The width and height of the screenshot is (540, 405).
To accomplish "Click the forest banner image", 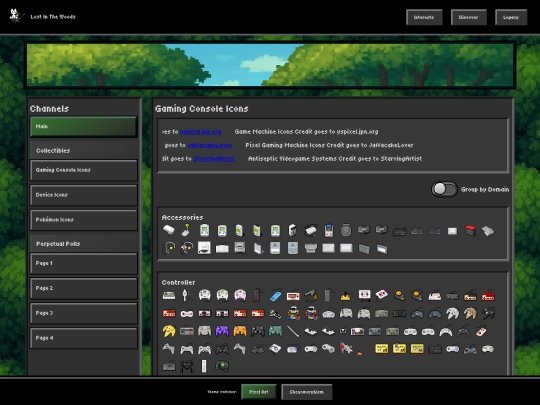I will pyautogui.click(x=270, y=65).
